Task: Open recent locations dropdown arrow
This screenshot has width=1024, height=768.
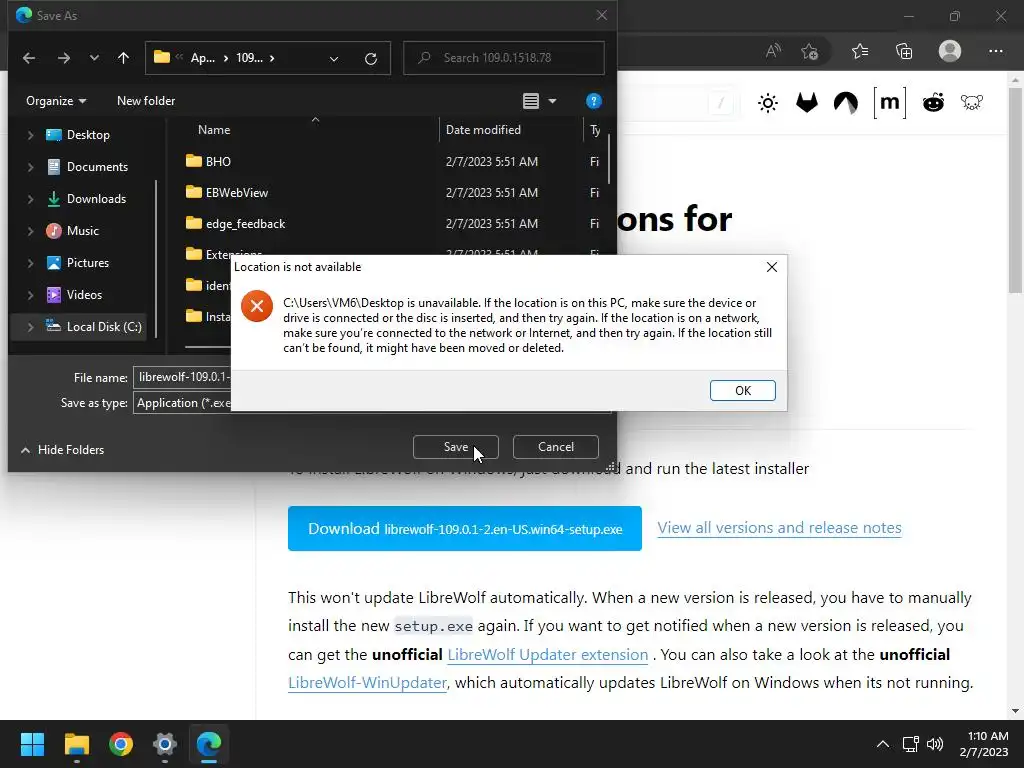Action: point(94,58)
